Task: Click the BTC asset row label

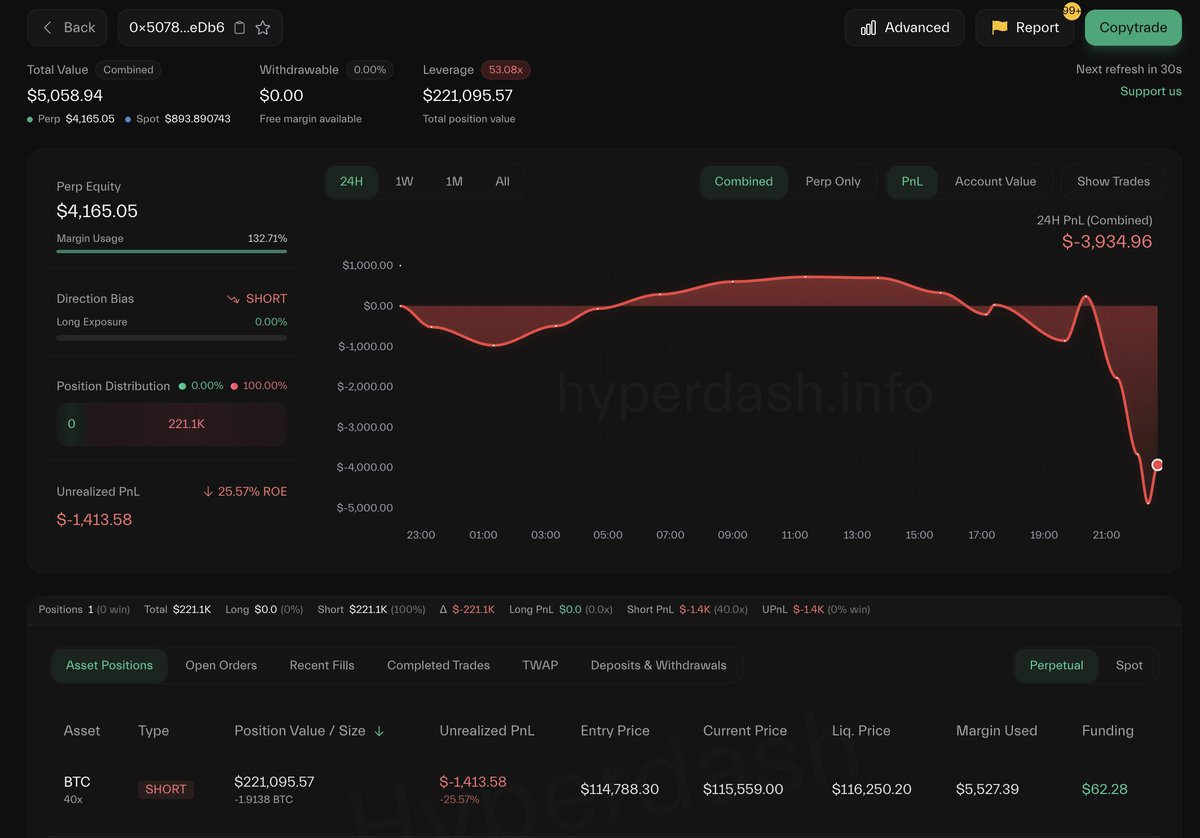Action: (77, 781)
